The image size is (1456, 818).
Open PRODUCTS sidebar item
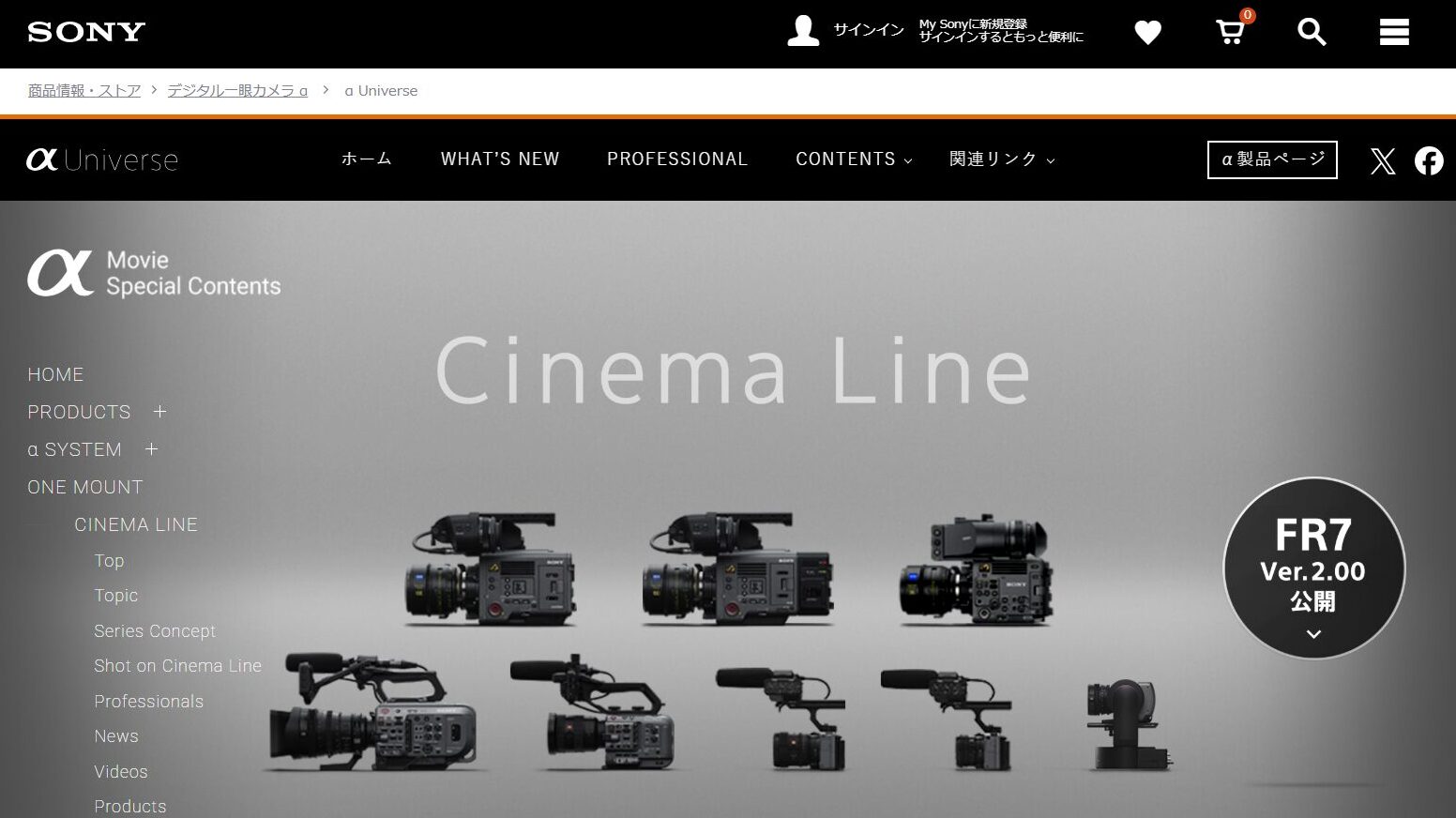click(x=79, y=412)
